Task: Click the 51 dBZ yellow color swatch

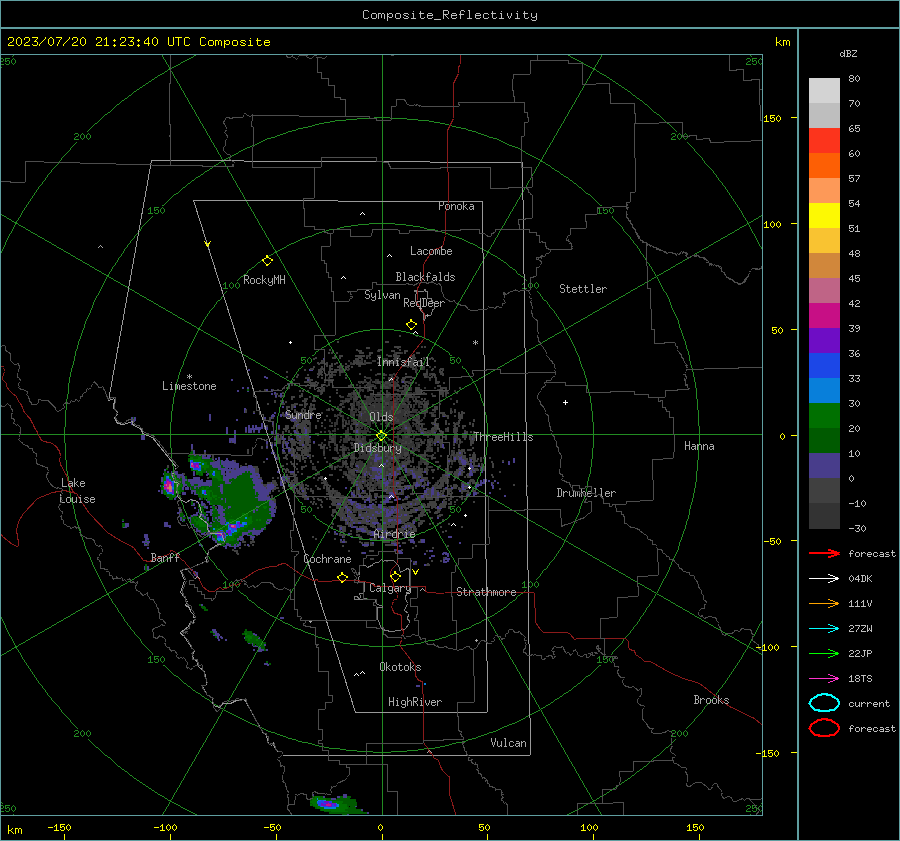Action: tap(824, 215)
